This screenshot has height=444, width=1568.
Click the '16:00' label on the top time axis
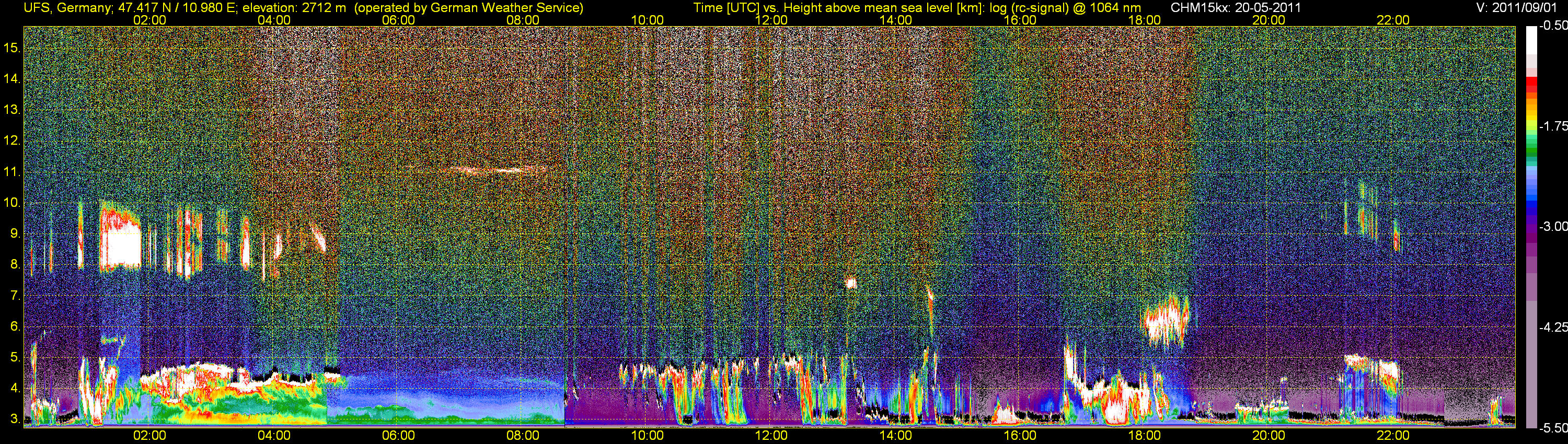coord(1020,20)
